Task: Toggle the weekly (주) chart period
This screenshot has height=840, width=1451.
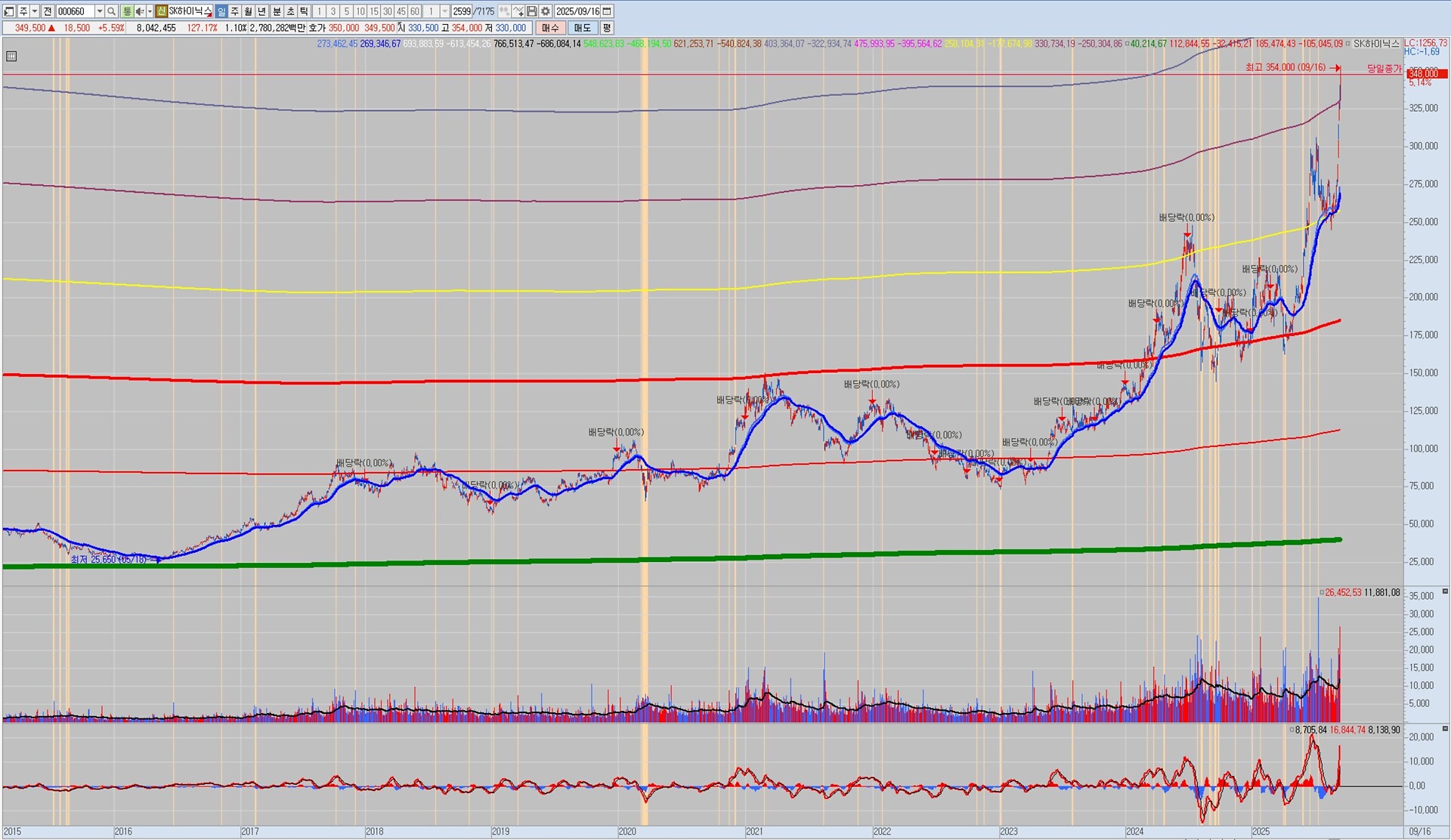Action: coord(235,11)
